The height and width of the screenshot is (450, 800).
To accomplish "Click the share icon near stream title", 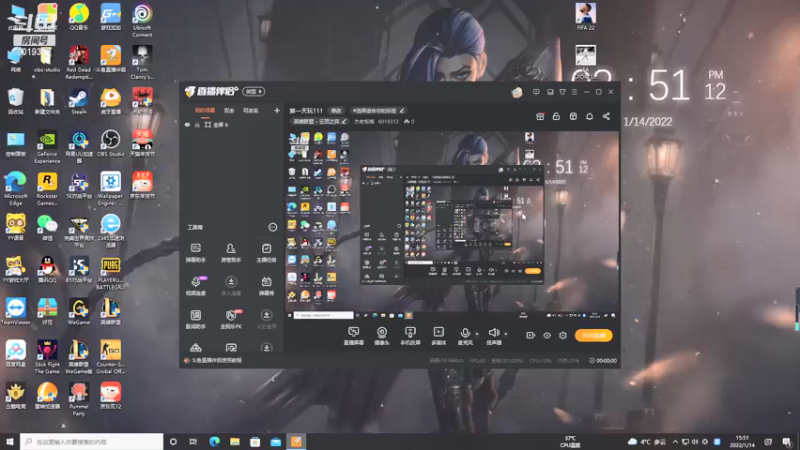I will [x=606, y=116].
